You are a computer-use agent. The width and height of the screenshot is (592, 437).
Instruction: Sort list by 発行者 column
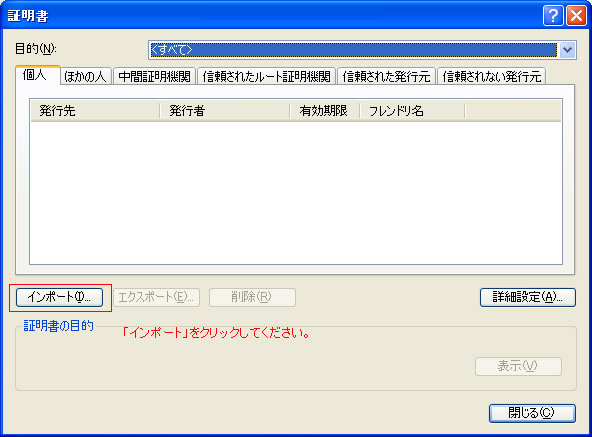(225, 111)
